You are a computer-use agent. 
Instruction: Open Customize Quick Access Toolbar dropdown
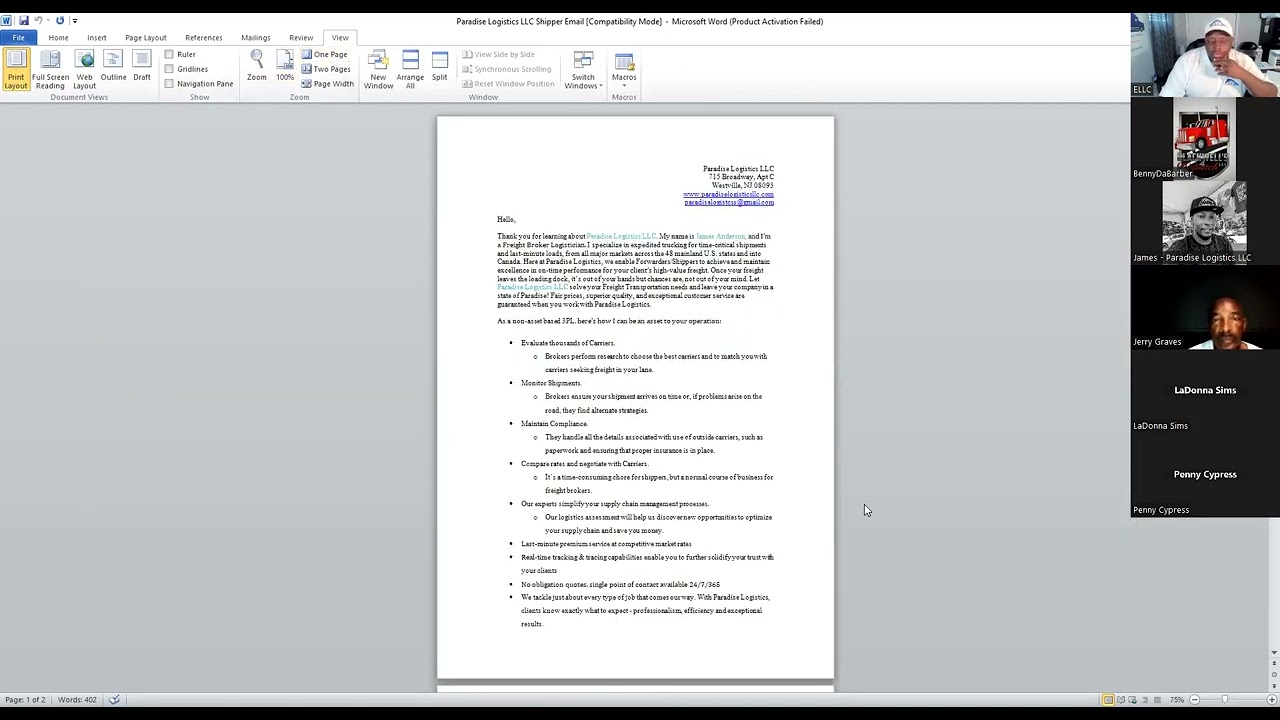click(75, 20)
